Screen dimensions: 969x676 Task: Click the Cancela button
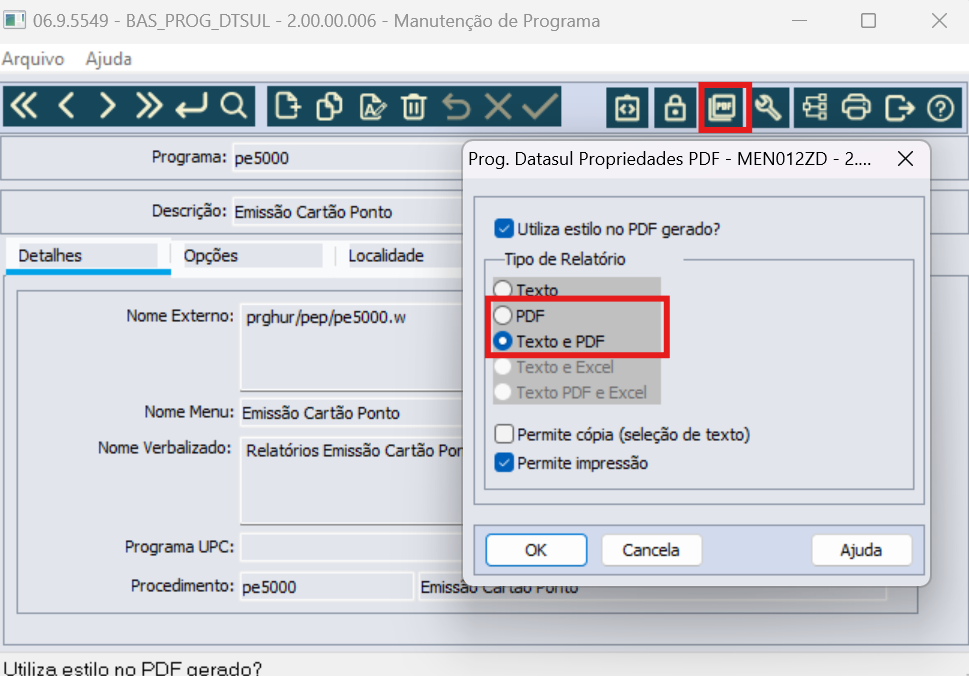(651, 550)
